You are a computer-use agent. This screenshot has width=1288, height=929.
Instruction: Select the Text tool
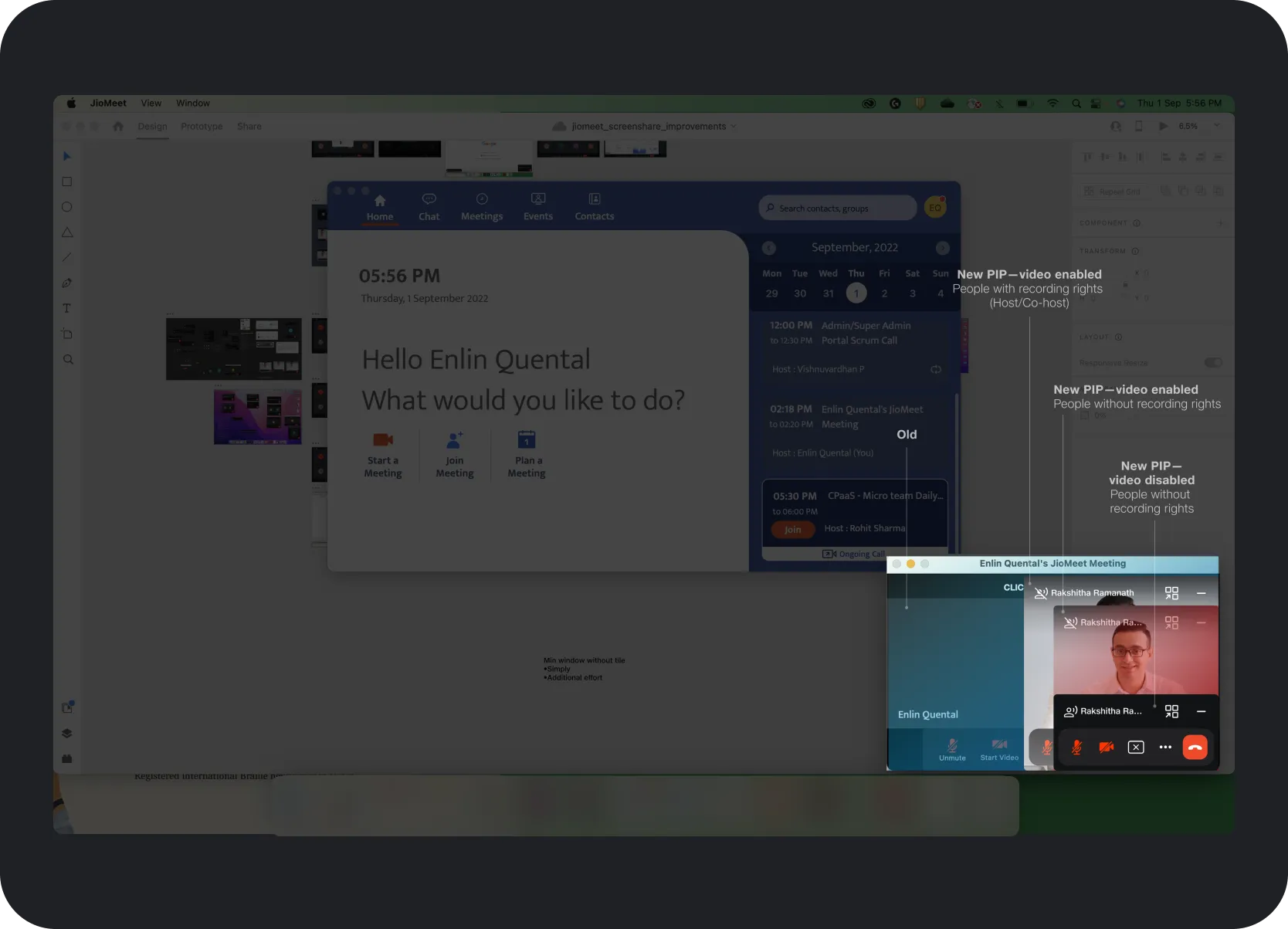(x=66, y=308)
